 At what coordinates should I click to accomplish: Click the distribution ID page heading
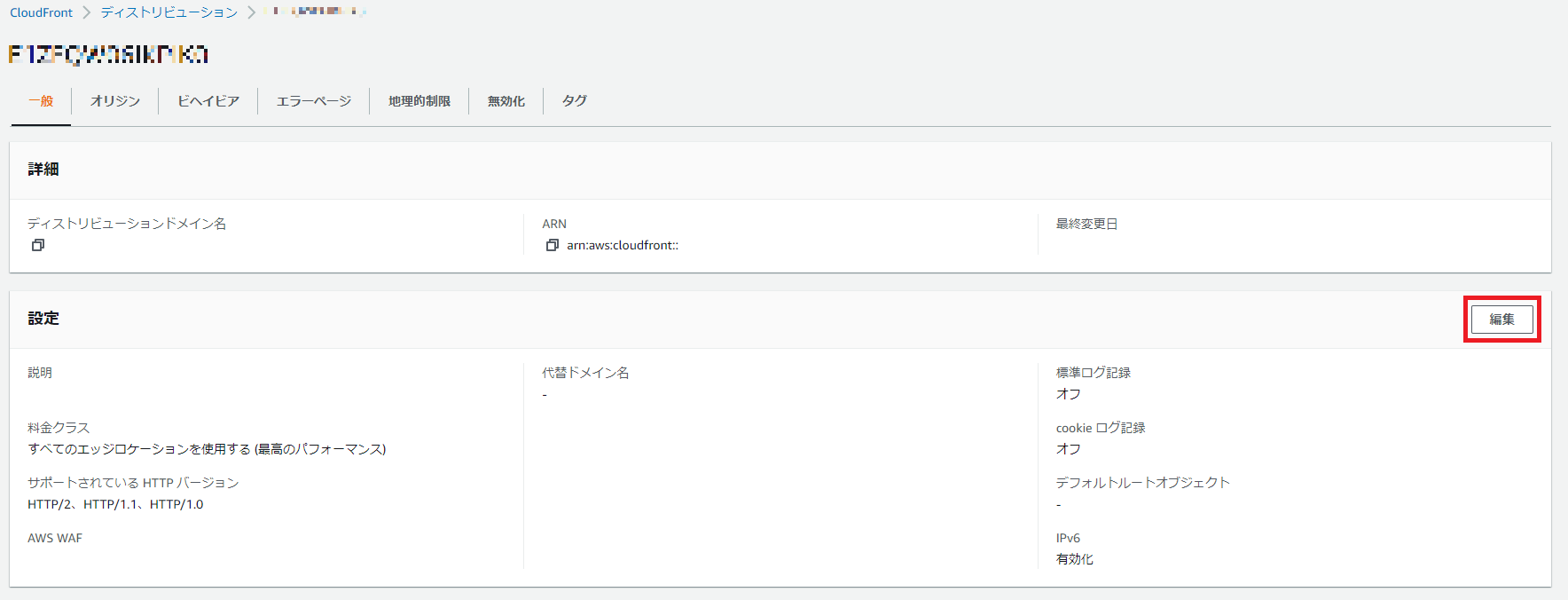(x=108, y=55)
